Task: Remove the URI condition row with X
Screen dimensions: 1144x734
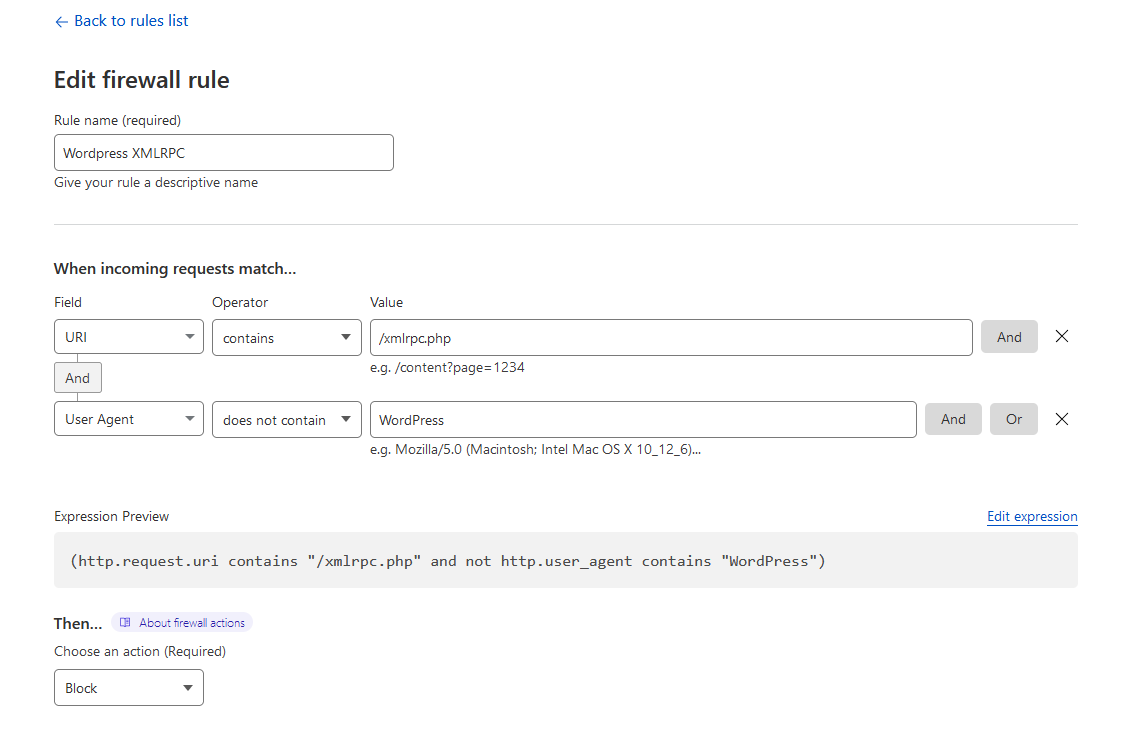Action: click(1062, 336)
